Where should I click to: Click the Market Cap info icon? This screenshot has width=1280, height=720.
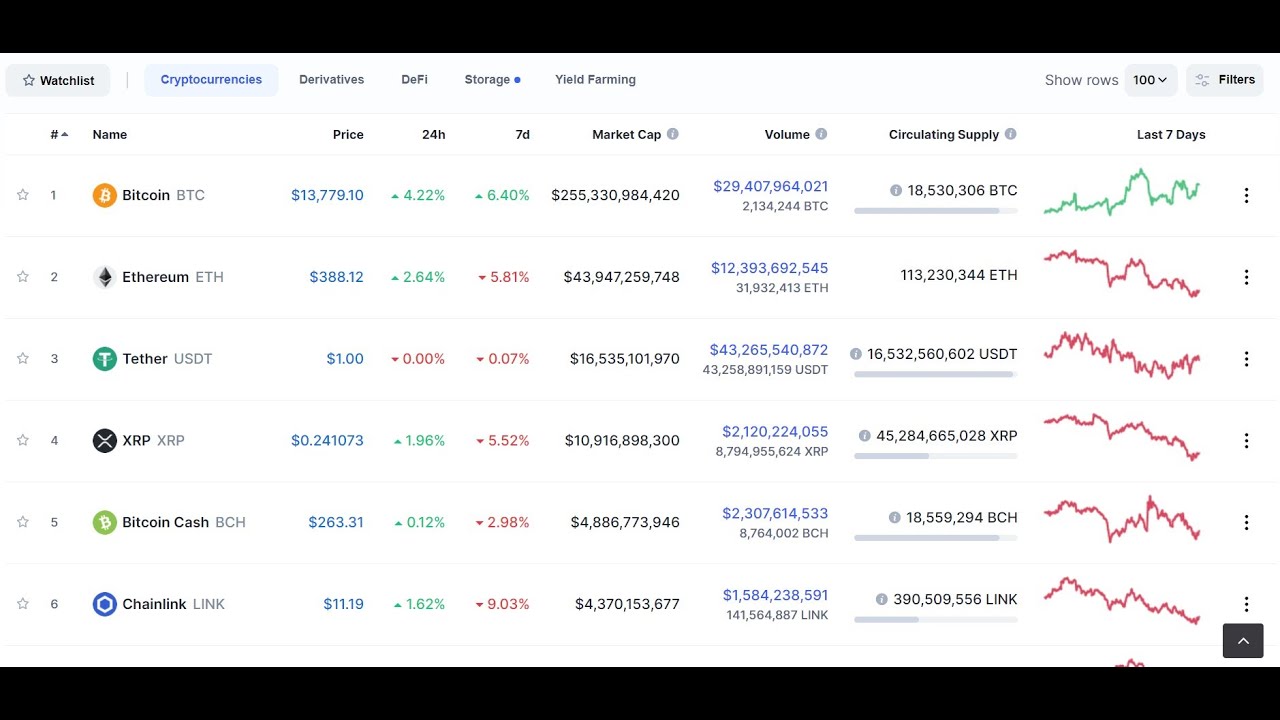point(673,134)
